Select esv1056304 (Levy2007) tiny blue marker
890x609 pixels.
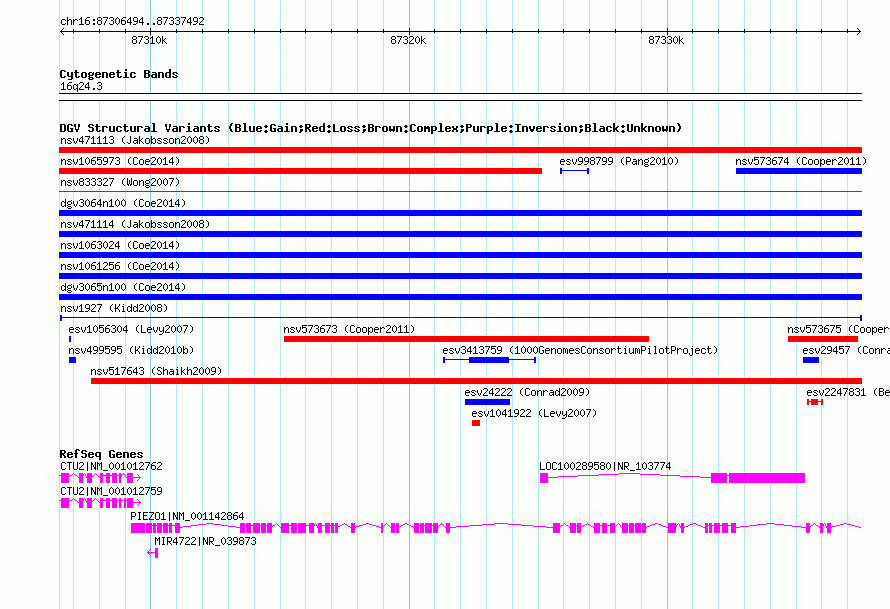tap(70, 339)
